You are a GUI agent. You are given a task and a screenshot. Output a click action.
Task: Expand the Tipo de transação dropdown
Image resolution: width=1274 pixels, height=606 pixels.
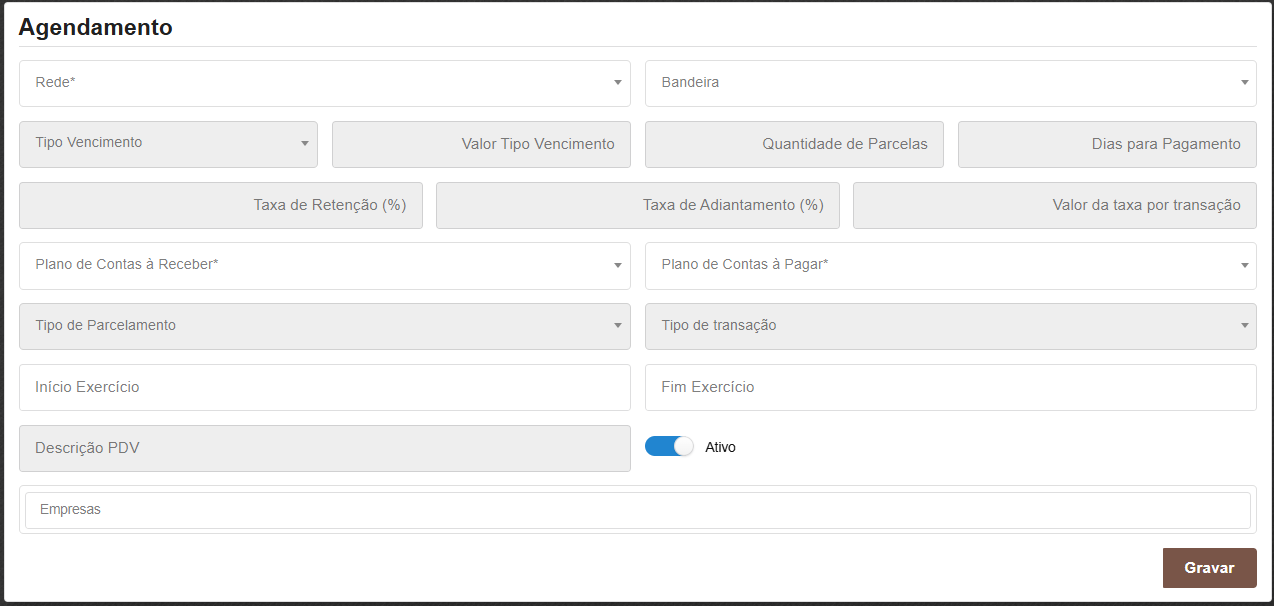coord(950,327)
